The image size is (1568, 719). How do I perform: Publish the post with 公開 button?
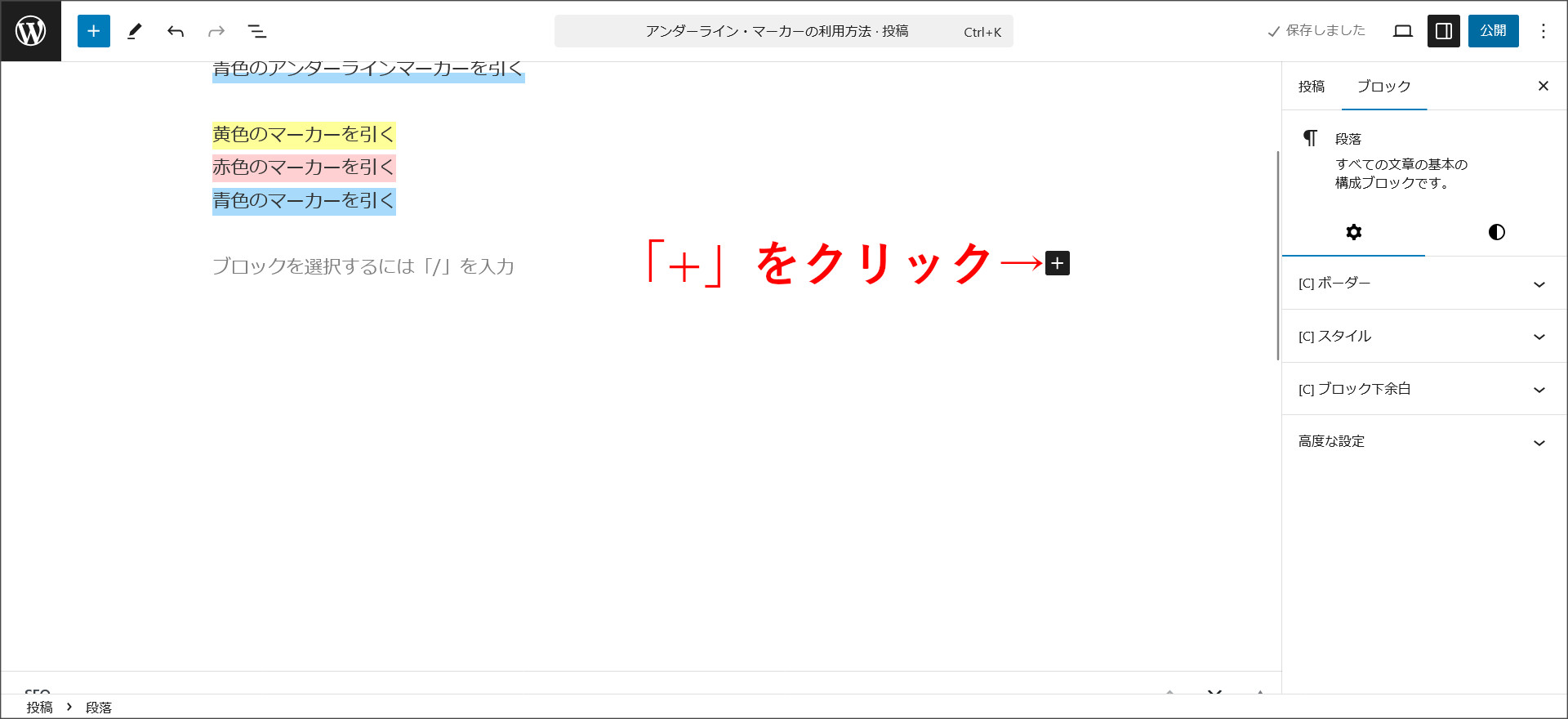(x=1494, y=31)
